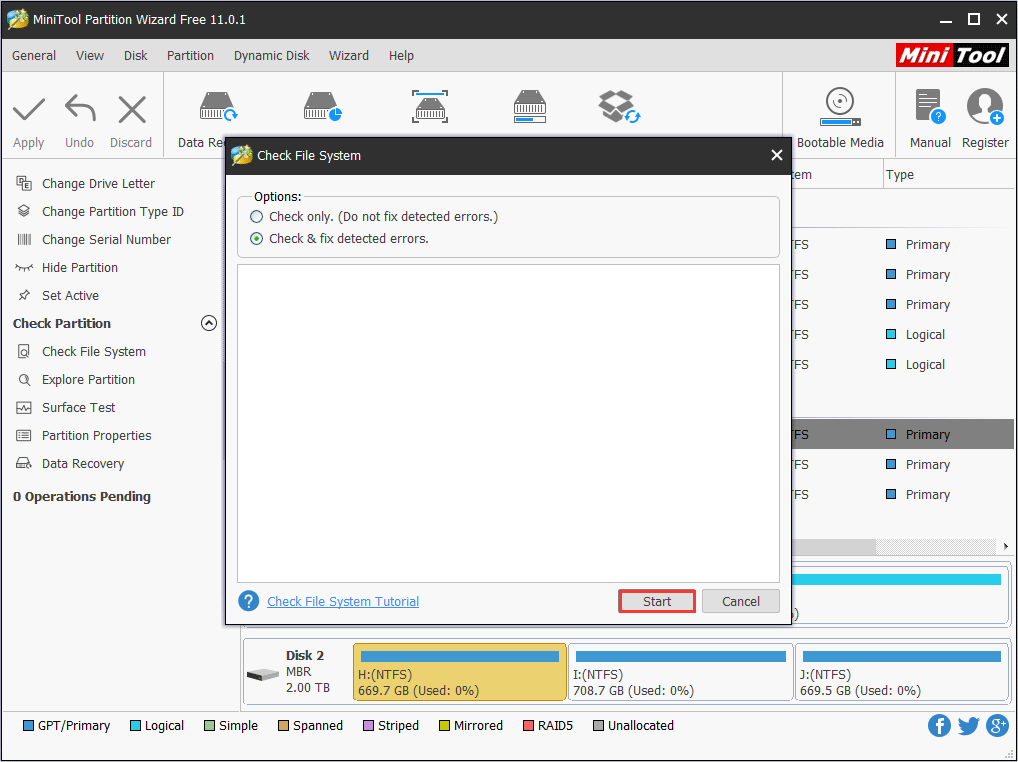Click the help question mark icon

pyautogui.click(x=249, y=601)
